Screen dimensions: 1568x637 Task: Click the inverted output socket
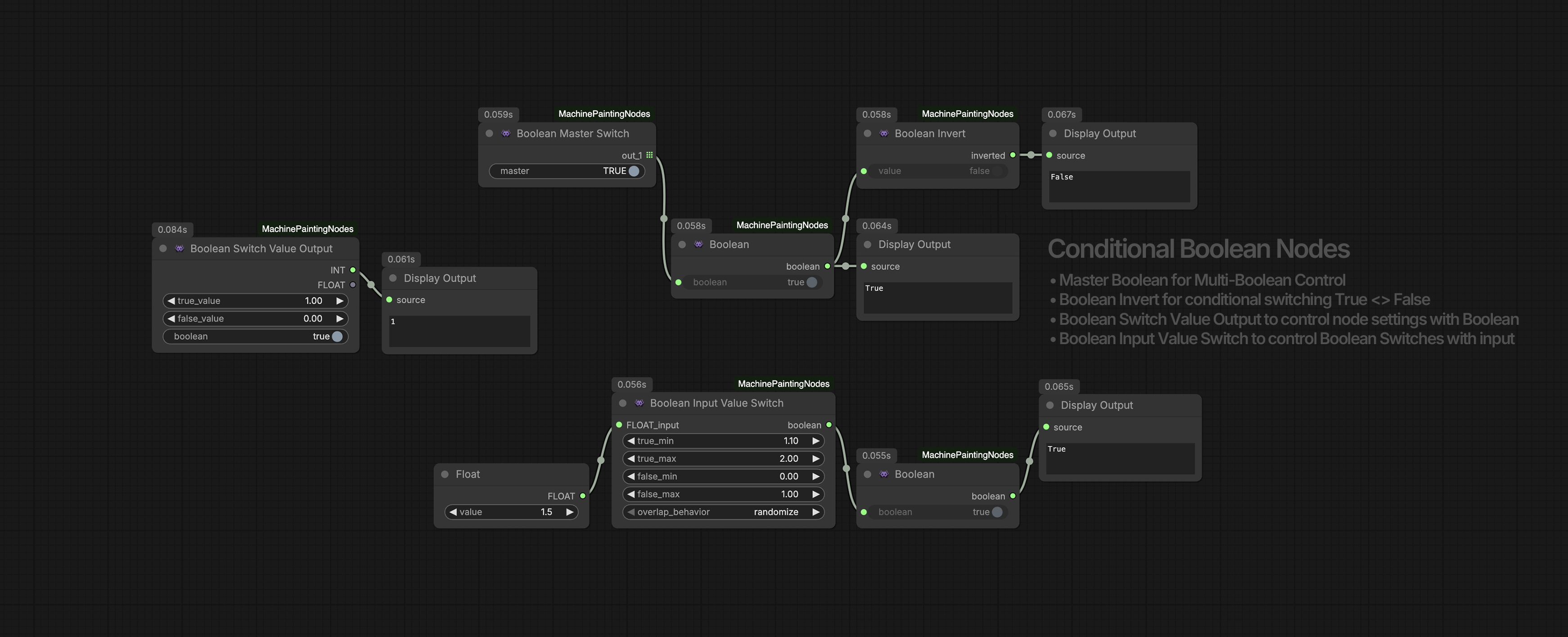tap(1013, 155)
